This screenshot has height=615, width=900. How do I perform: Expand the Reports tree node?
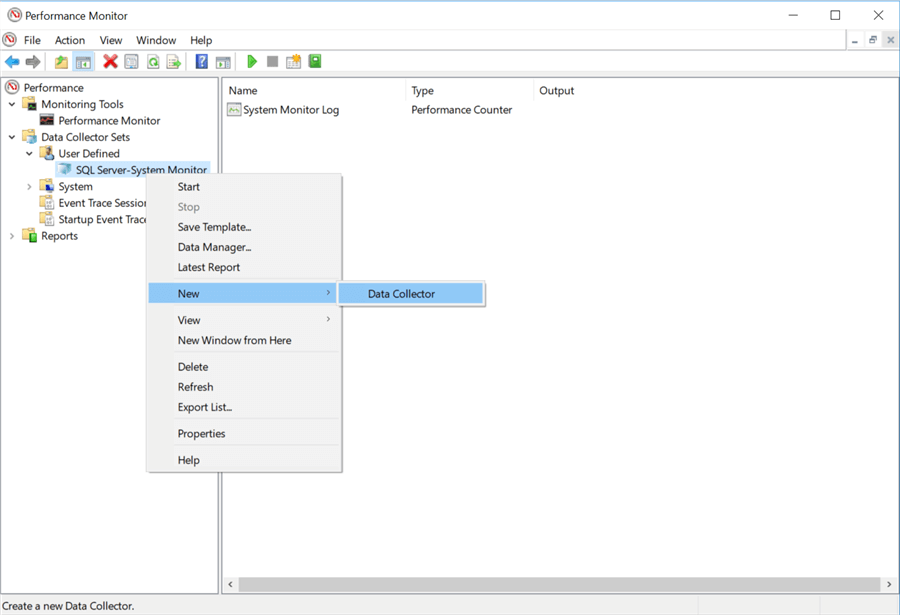coord(12,236)
